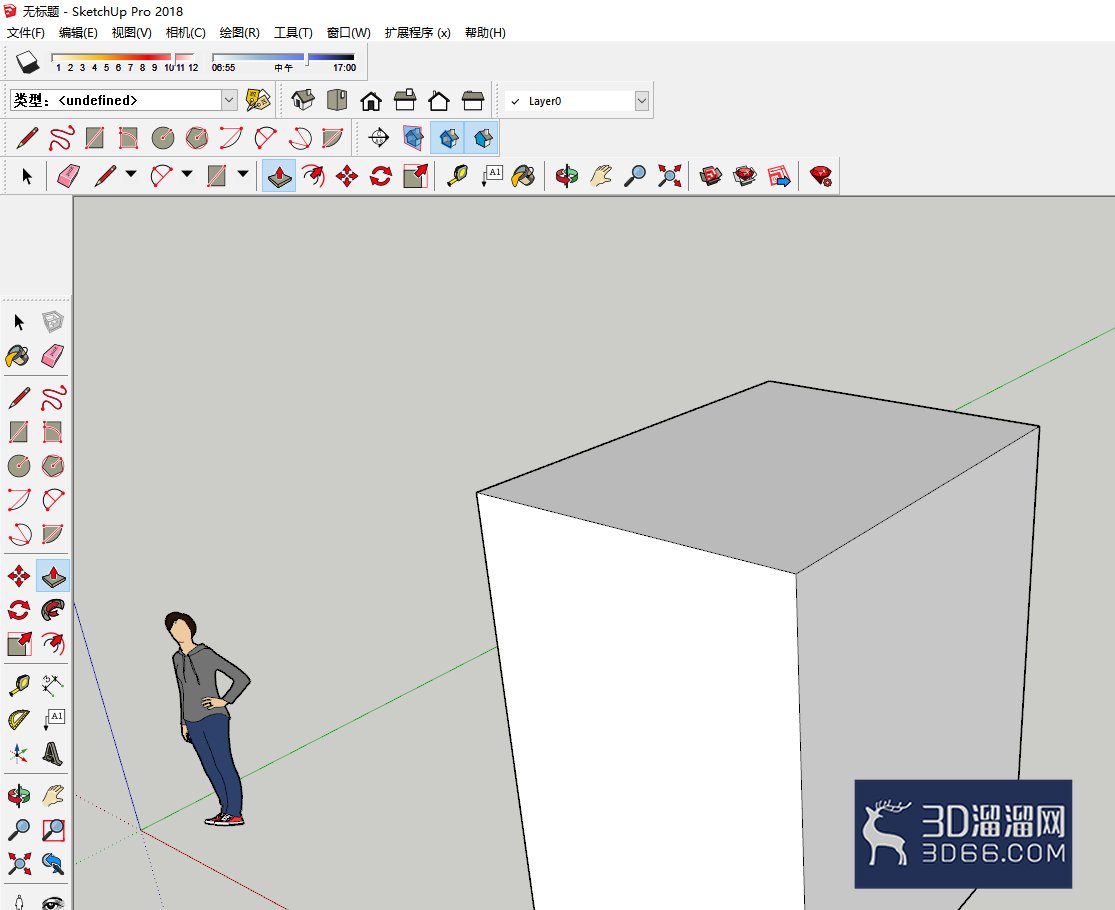The width and height of the screenshot is (1115, 910).
Task: Open the Extension Warehouse
Action: 745,176
